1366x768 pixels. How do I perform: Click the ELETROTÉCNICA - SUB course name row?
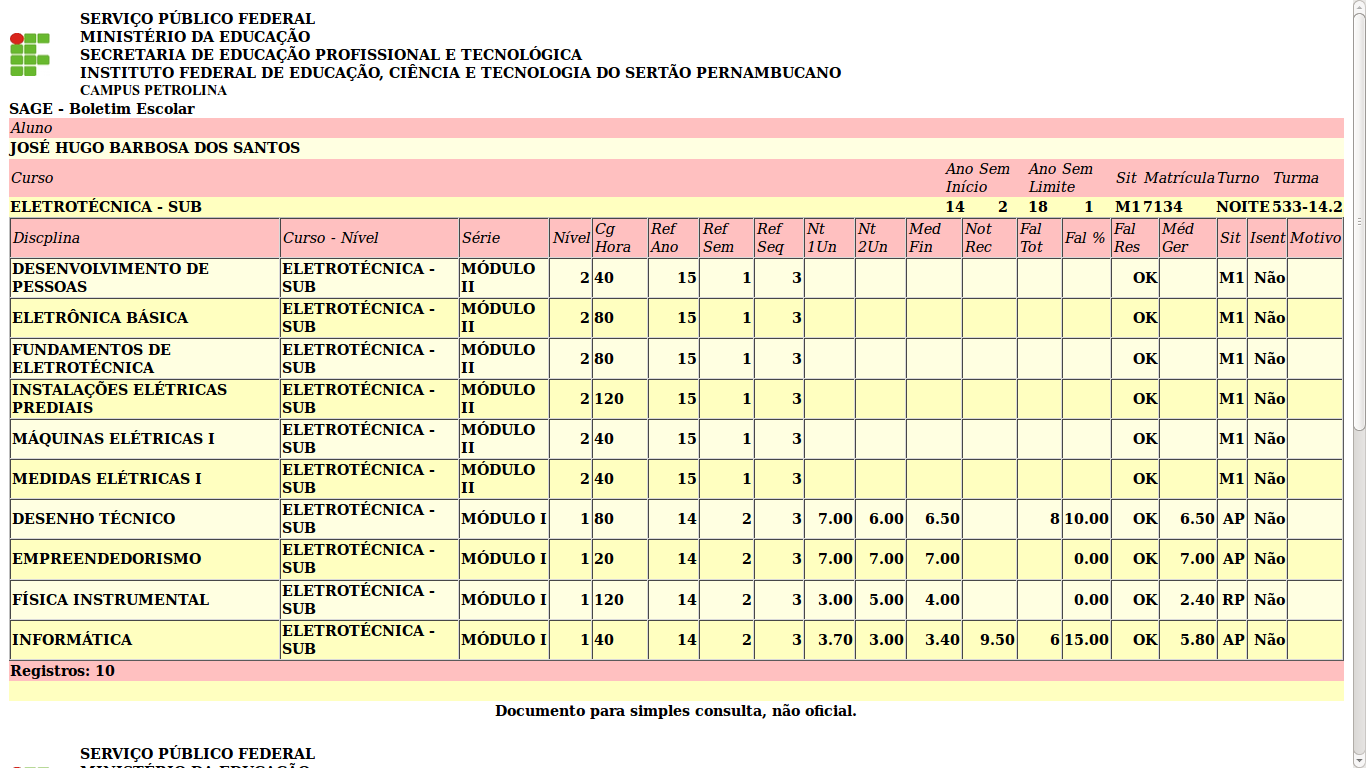point(105,207)
